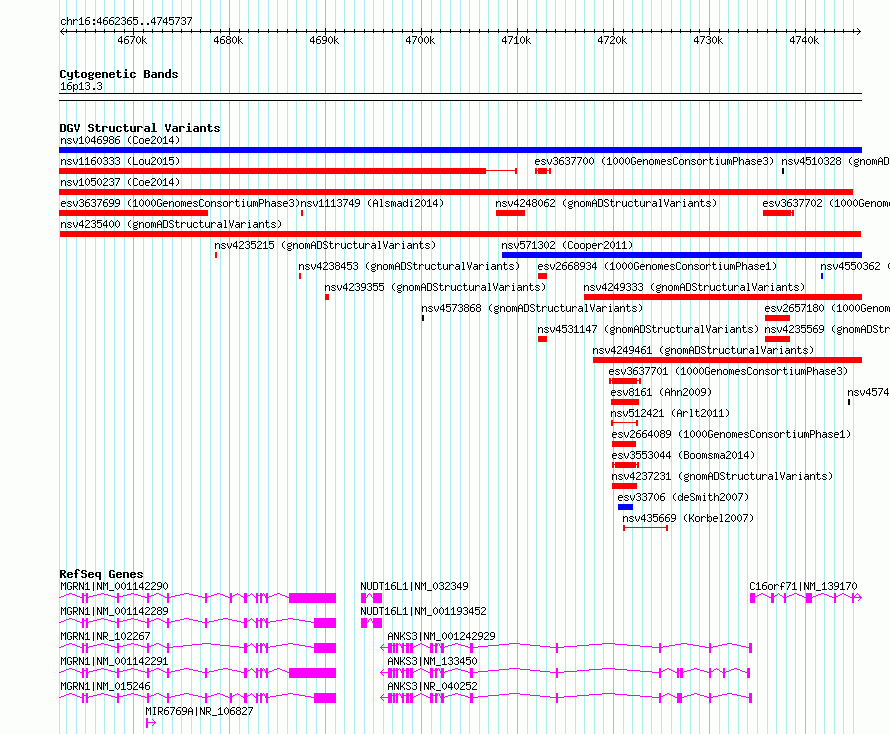Click the chr16:4662365..4745737 coordinate label
This screenshot has width=890, height=734.
point(126,22)
